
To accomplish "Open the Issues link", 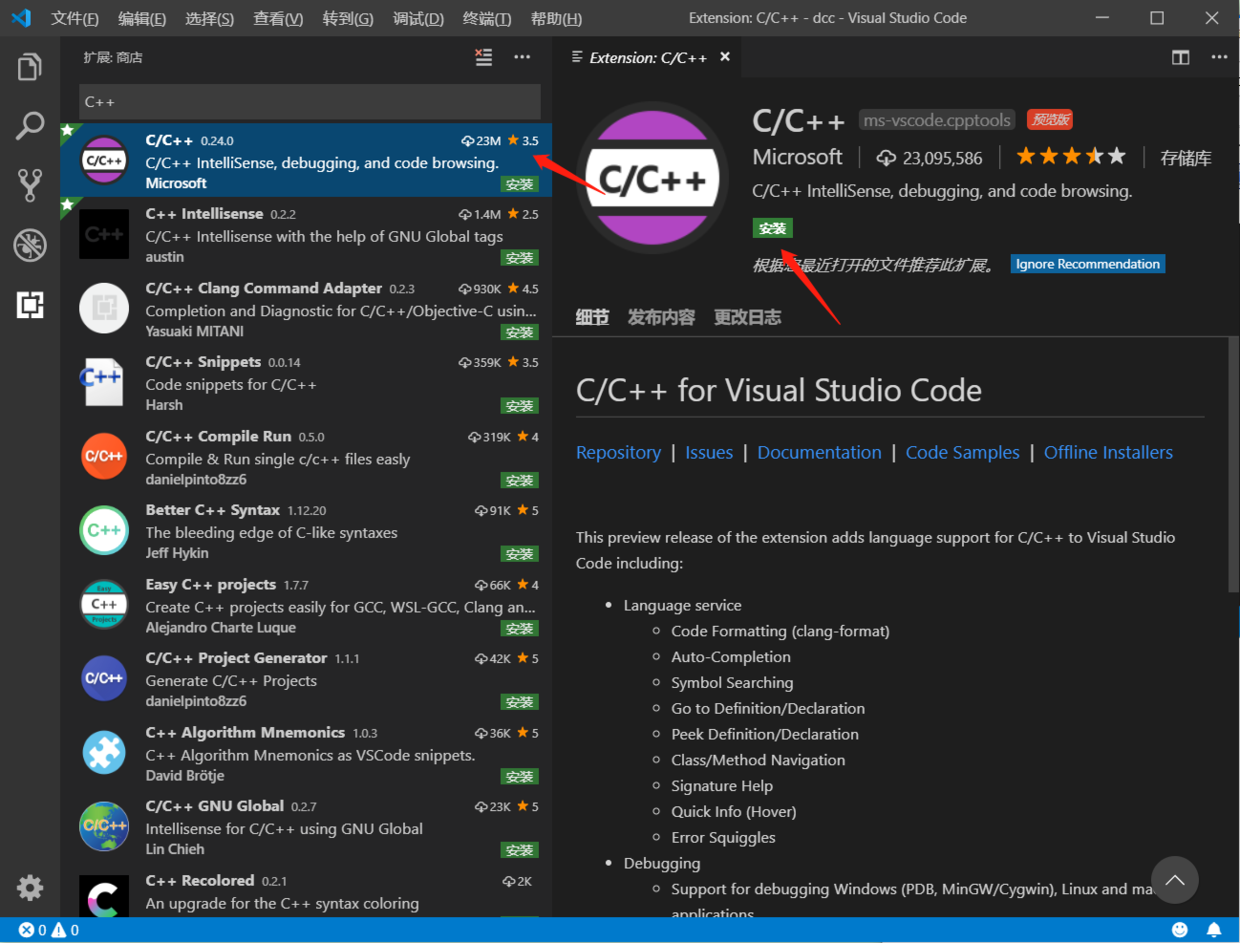I will coord(709,452).
